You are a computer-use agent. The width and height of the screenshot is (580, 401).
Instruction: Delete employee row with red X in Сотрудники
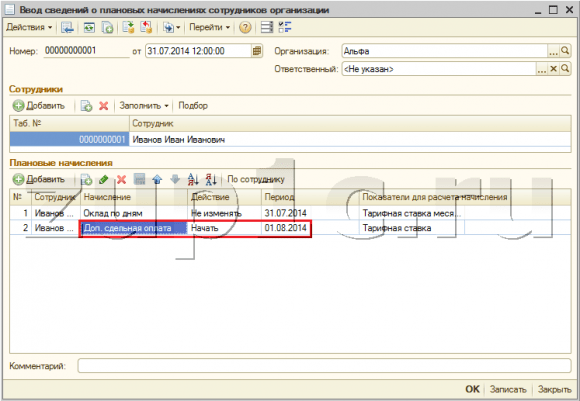pyautogui.click(x=104, y=106)
